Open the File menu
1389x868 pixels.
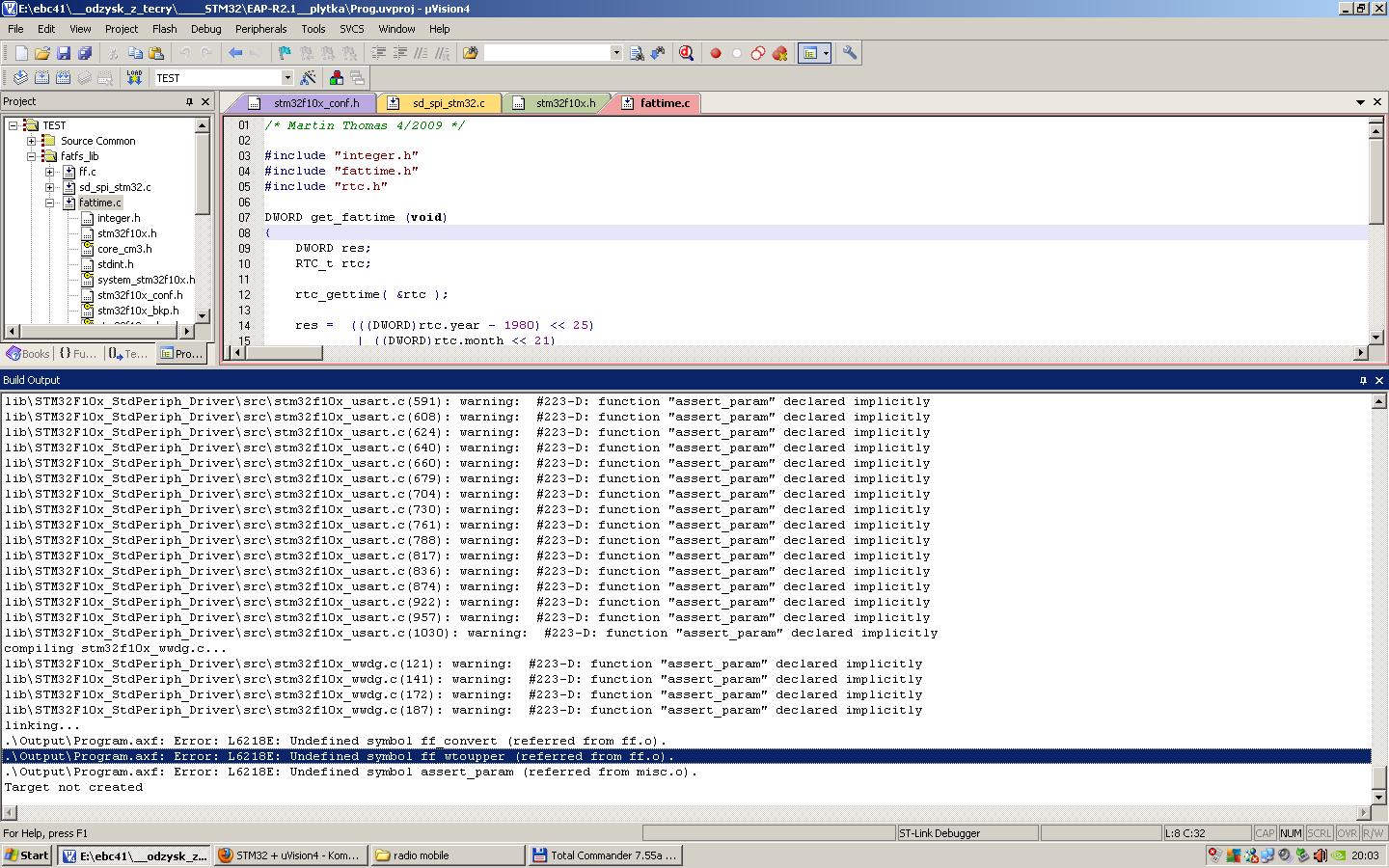(15, 29)
